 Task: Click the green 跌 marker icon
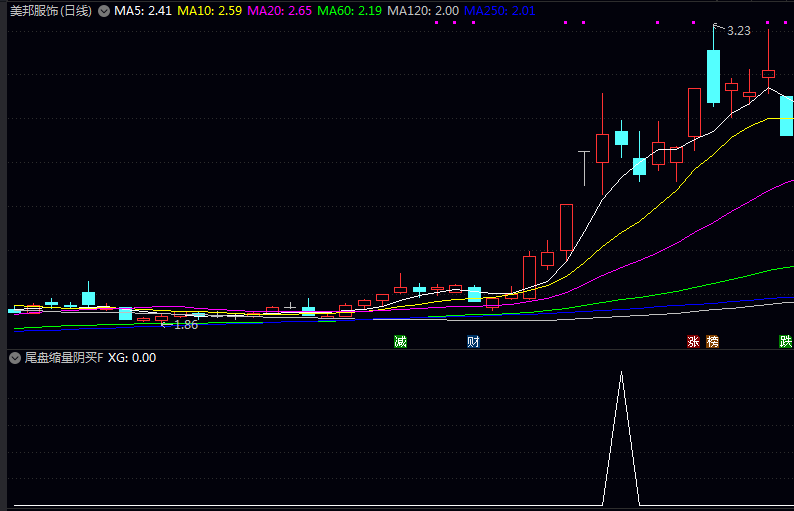point(786,341)
